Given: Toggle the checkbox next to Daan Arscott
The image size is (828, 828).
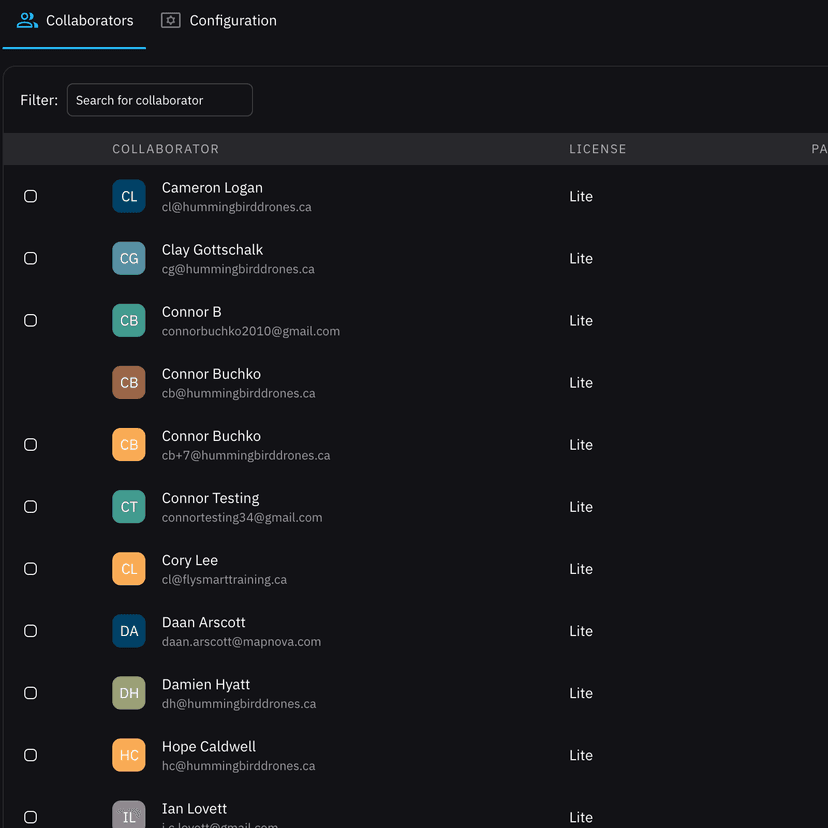Looking at the screenshot, I should pos(31,631).
